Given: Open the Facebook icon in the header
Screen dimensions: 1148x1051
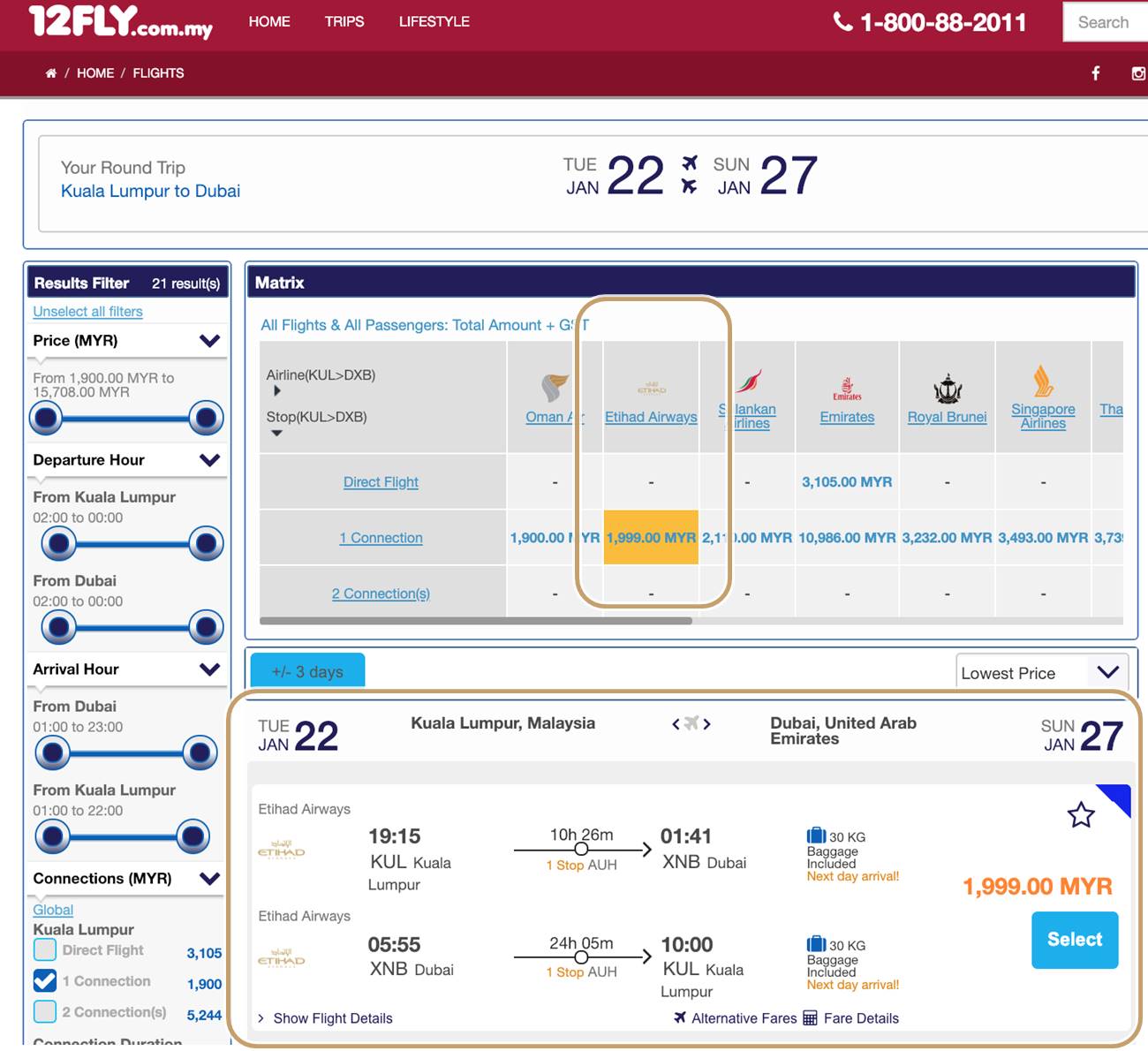Looking at the screenshot, I should tap(1096, 73).
